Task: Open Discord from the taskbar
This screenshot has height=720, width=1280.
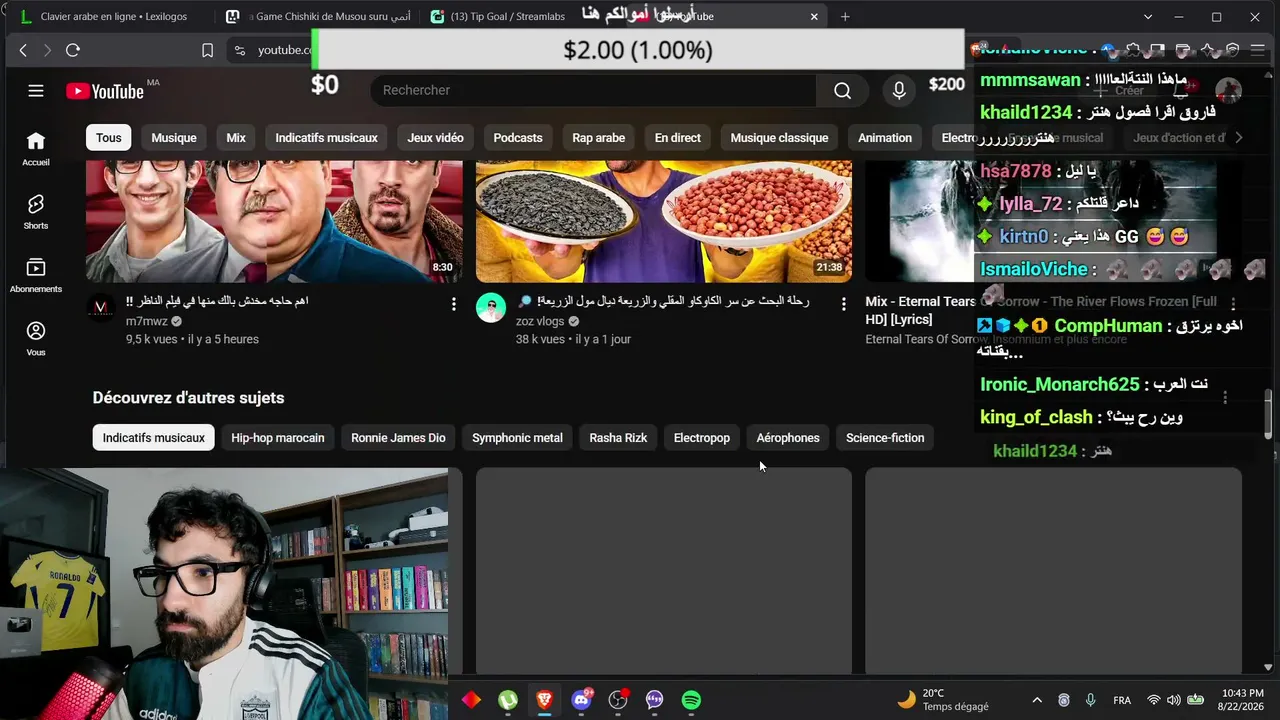Action: pos(581,700)
